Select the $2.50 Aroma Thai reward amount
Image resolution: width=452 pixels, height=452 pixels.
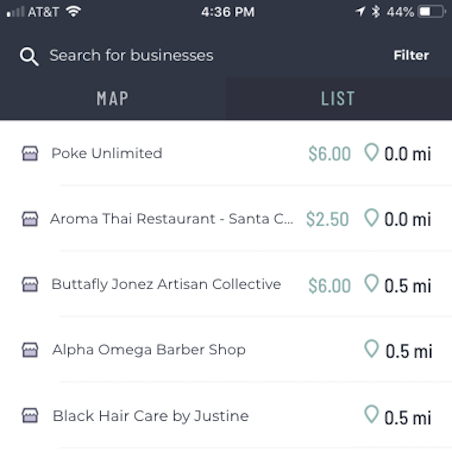(327, 219)
